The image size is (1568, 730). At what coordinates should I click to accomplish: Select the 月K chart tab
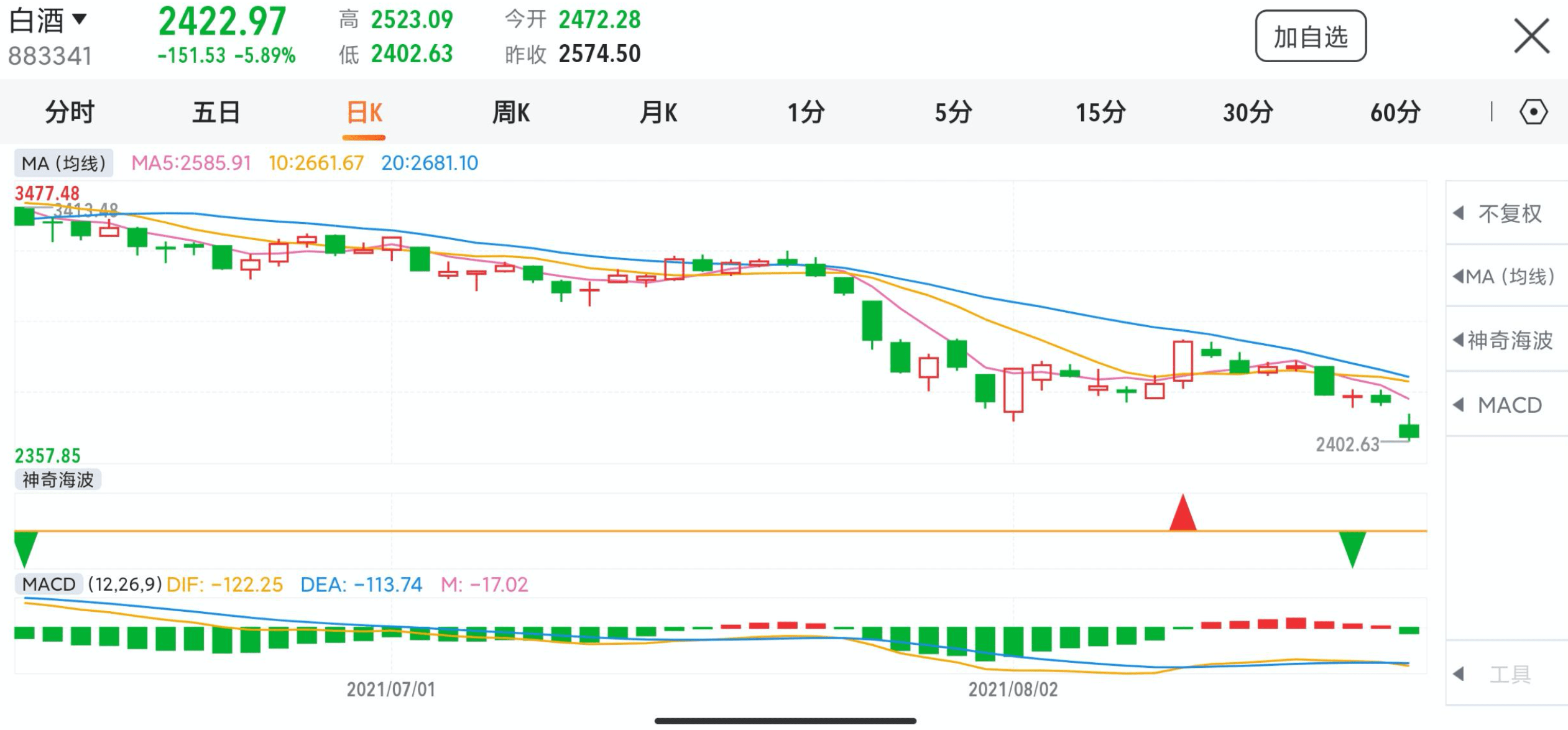(x=658, y=113)
